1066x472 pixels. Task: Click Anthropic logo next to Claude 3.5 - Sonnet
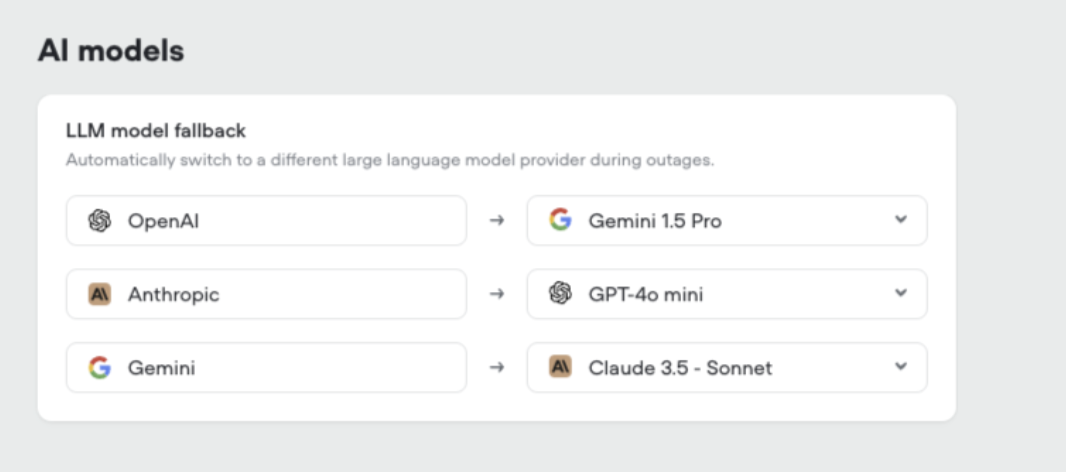[560, 368]
